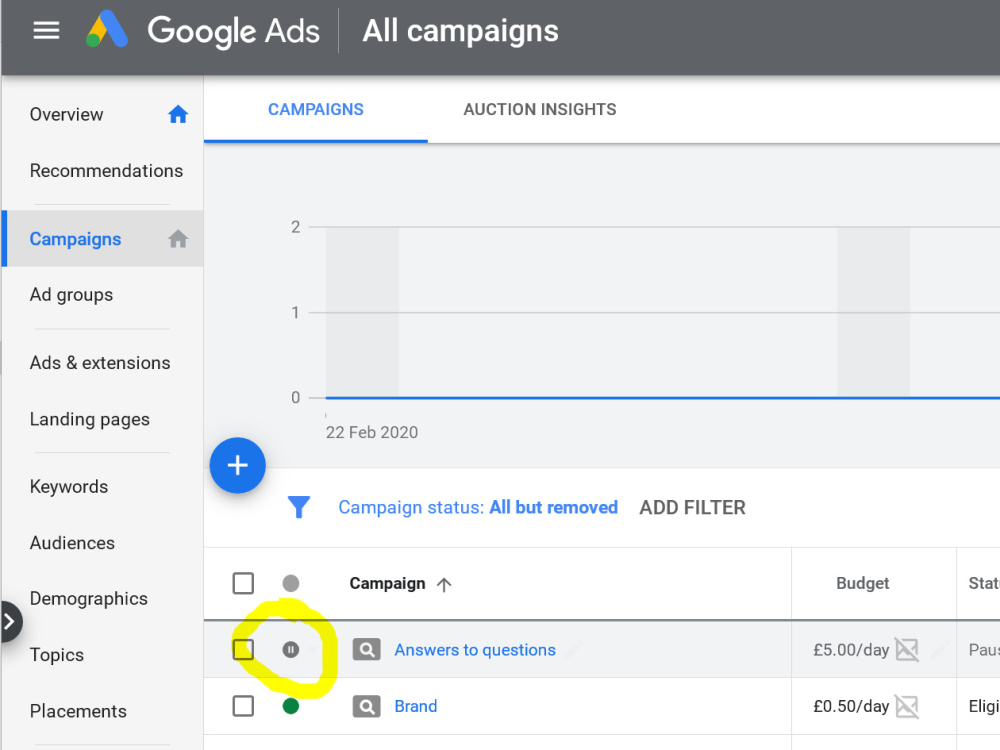Expand the collapsed side panel arrow
Screen dimensions: 1000x750
[10, 621]
